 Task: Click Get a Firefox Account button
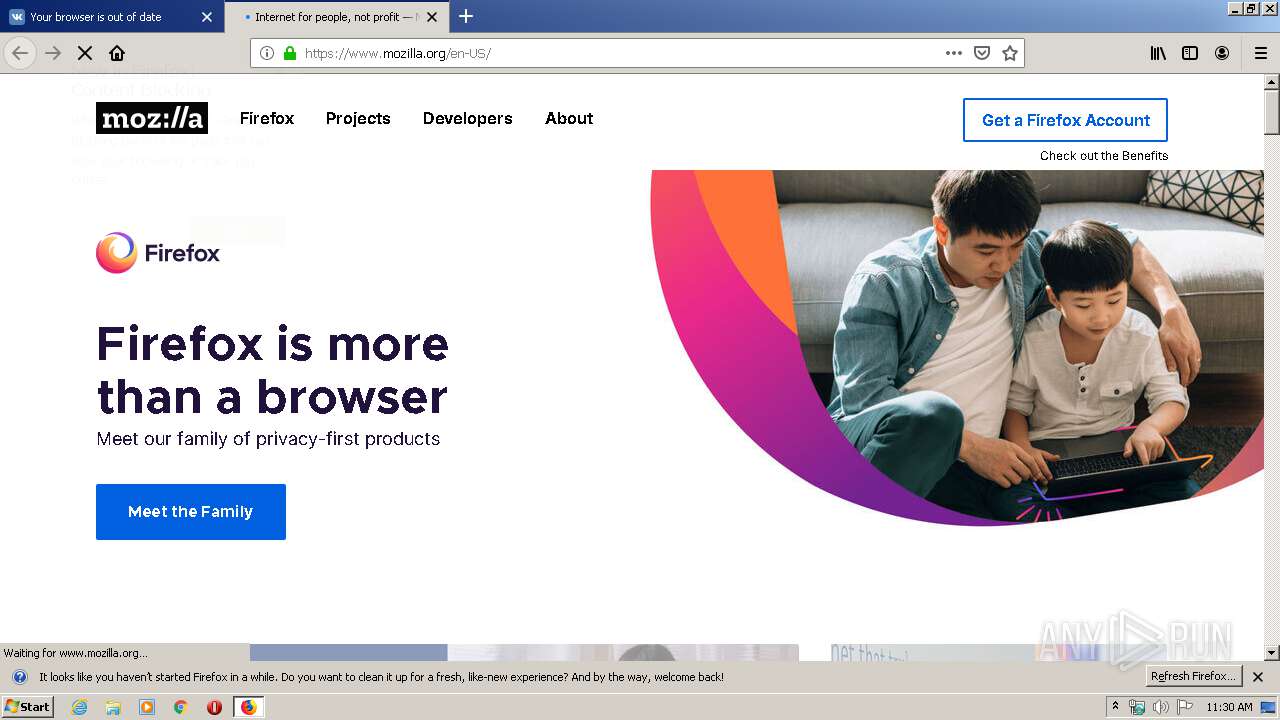[x=1065, y=120]
